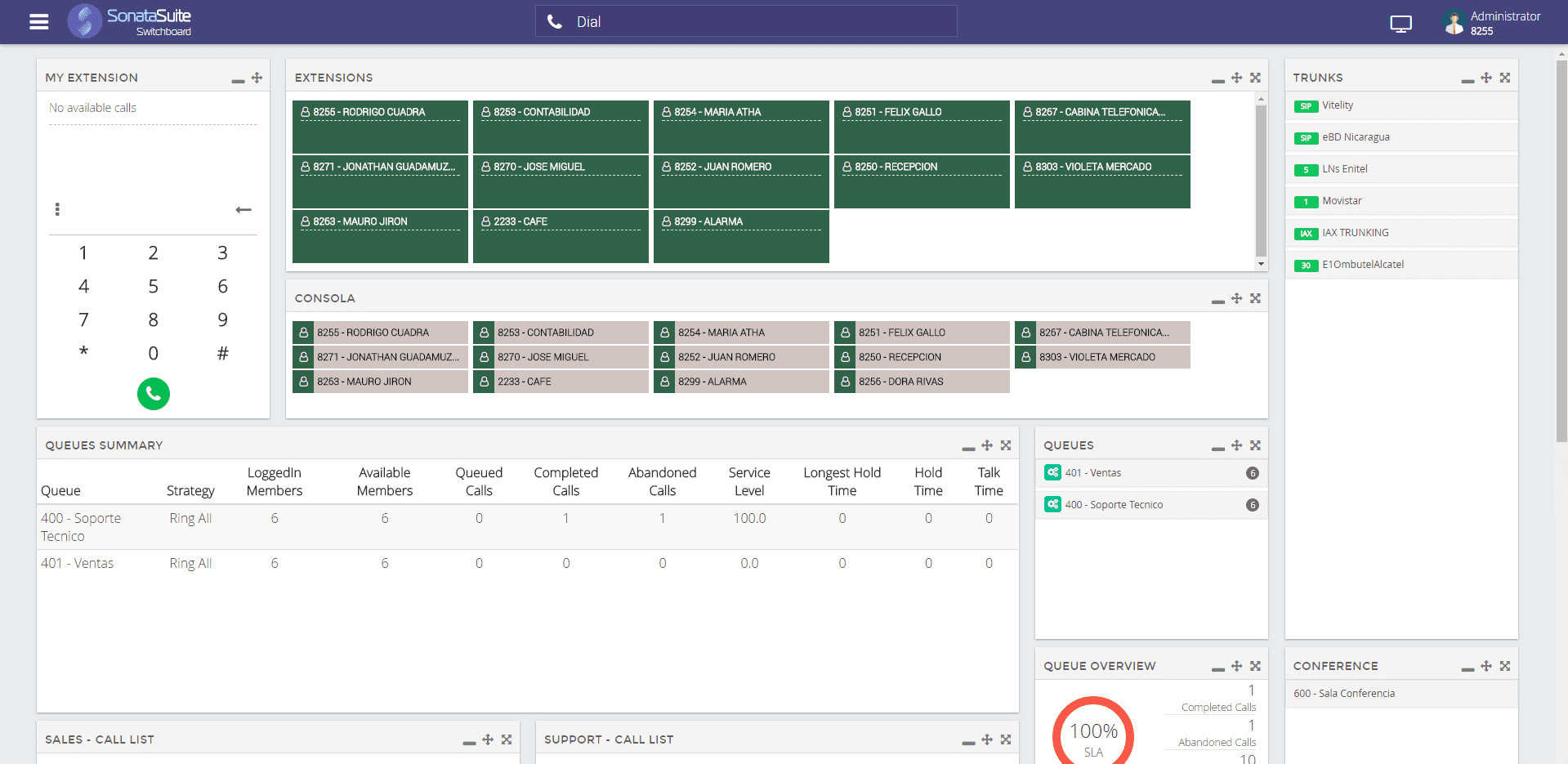Expand the Consola panel to fullscreen
Screen dimensions: 1568x764
[x=1255, y=298]
